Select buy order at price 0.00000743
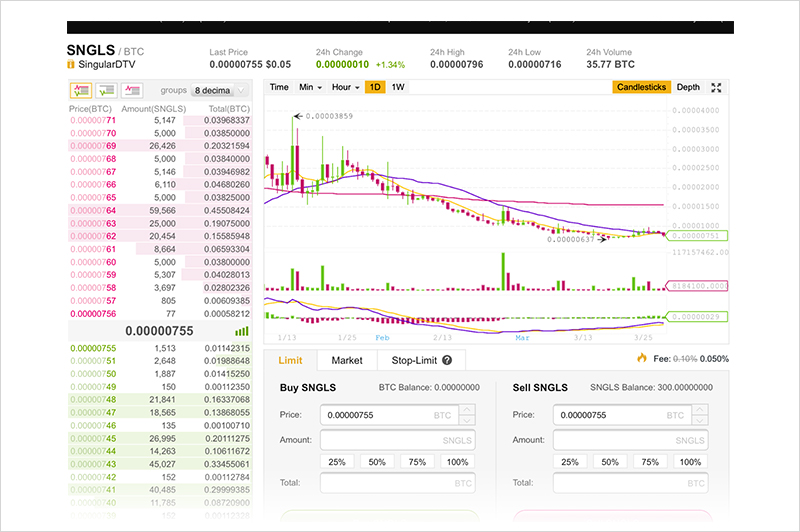The image size is (800, 532). click(160, 464)
